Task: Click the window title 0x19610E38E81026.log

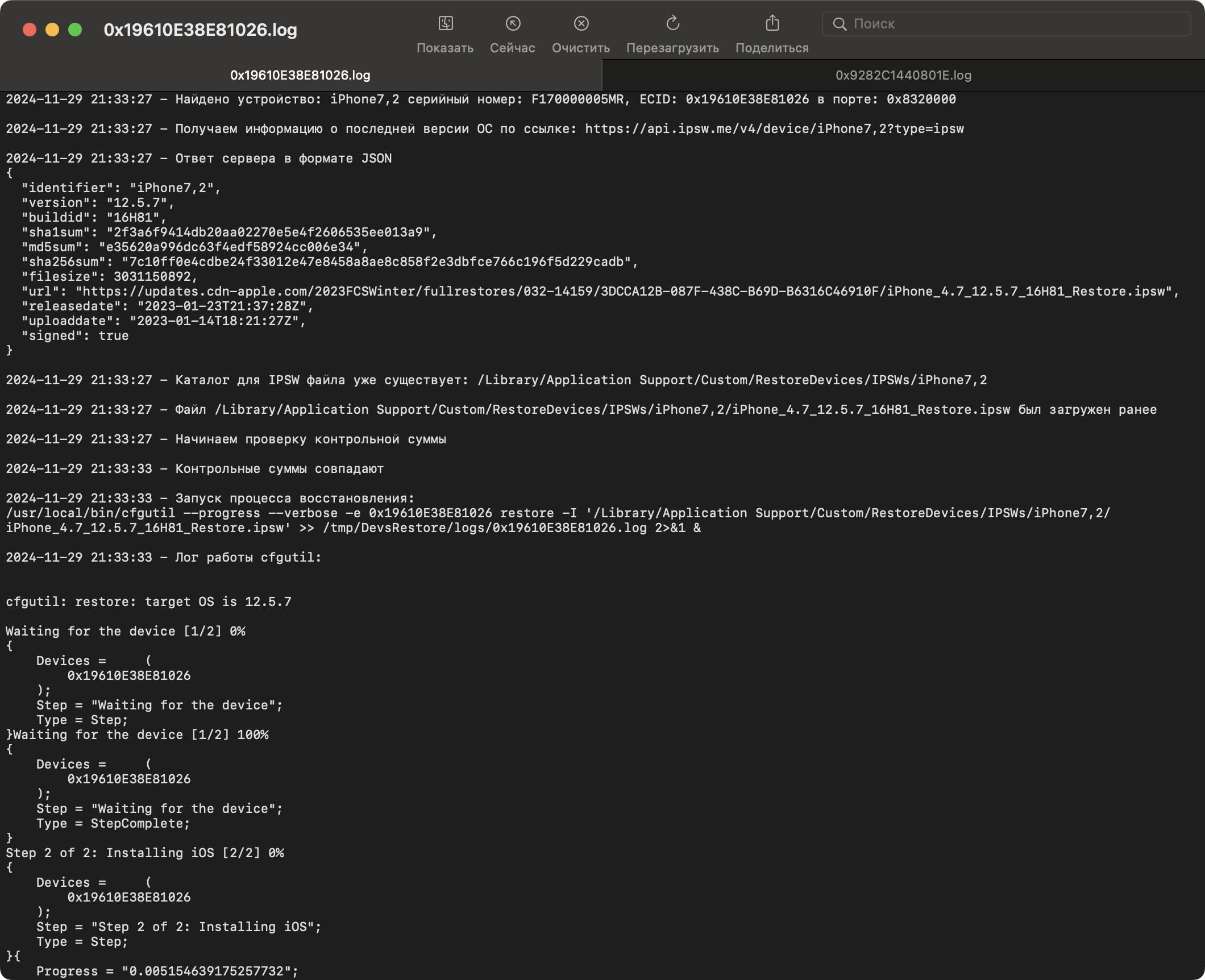Action: click(x=200, y=30)
